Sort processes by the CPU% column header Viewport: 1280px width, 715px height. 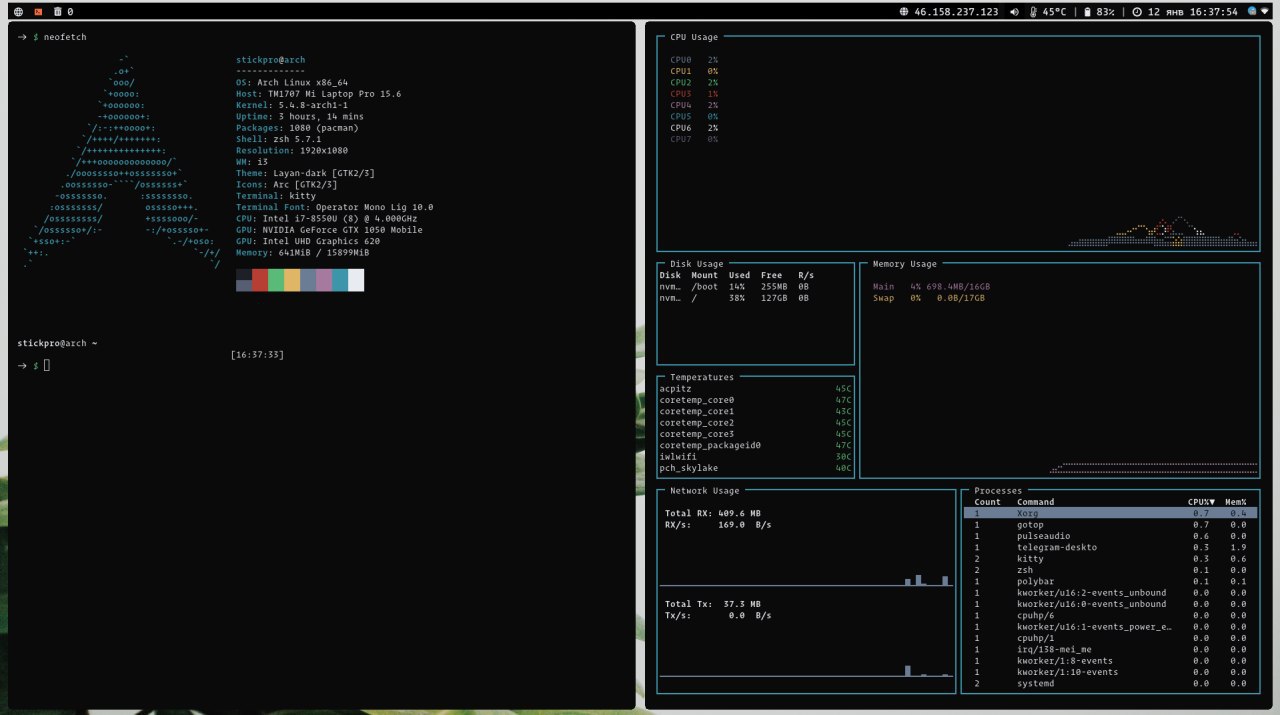[x=1201, y=502]
